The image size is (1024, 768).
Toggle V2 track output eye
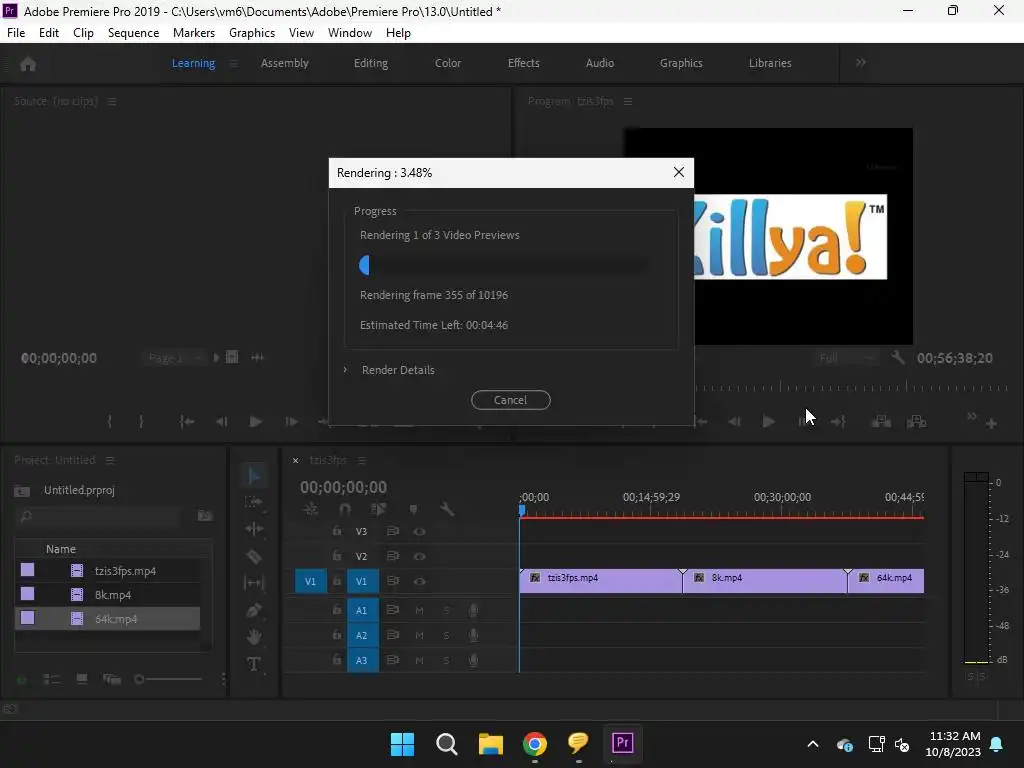420,556
